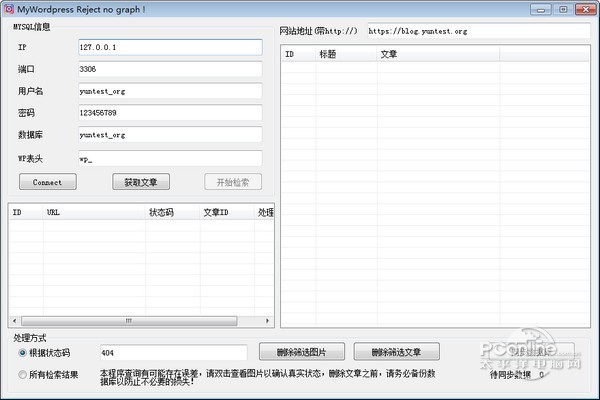Screen dimensions: 600x400
Task: Click the 文章 column header
Action: click(x=439, y=54)
